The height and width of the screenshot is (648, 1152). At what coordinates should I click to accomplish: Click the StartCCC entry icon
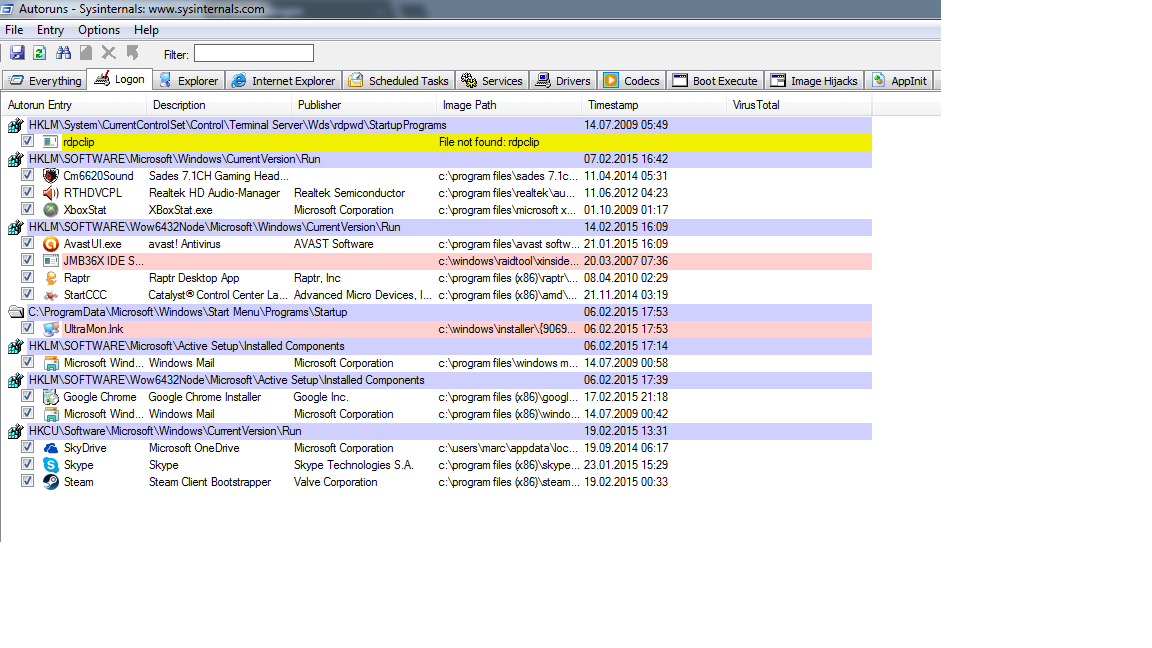[51, 295]
